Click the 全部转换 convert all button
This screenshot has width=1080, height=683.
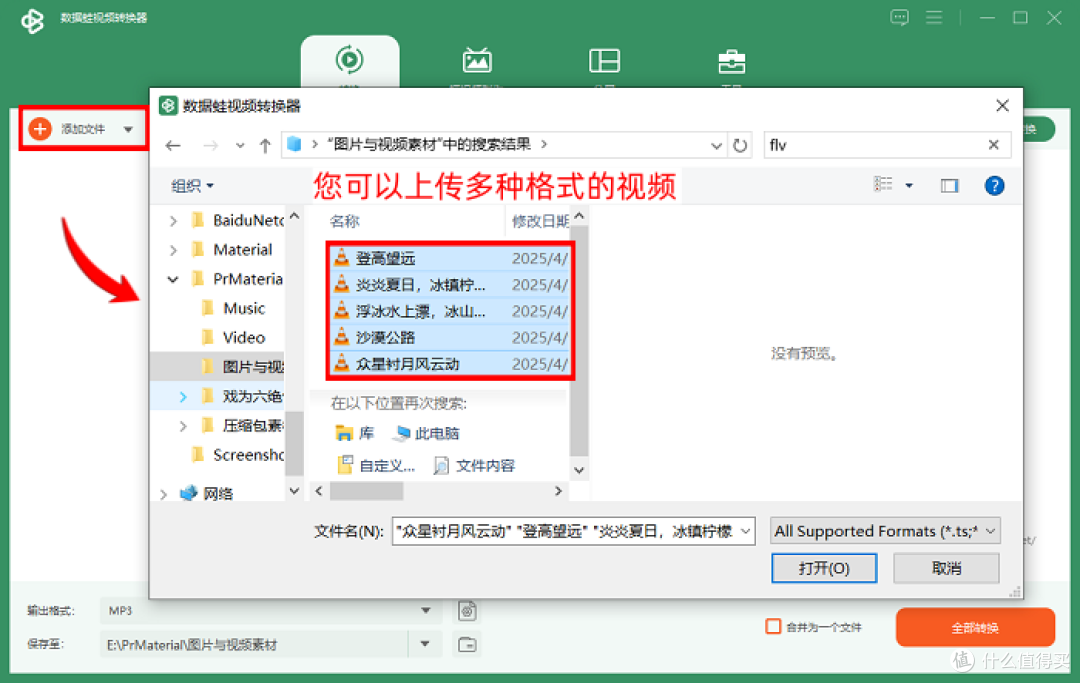pos(975,627)
